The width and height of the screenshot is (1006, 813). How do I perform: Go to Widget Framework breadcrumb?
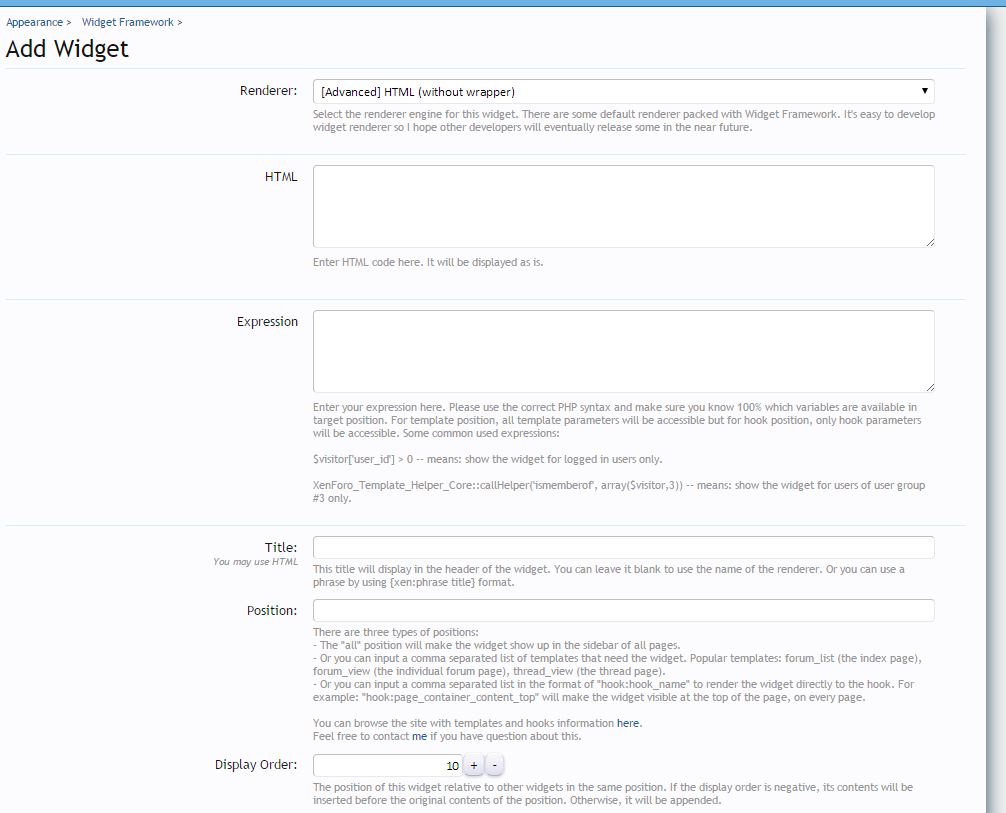pos(128,22)
